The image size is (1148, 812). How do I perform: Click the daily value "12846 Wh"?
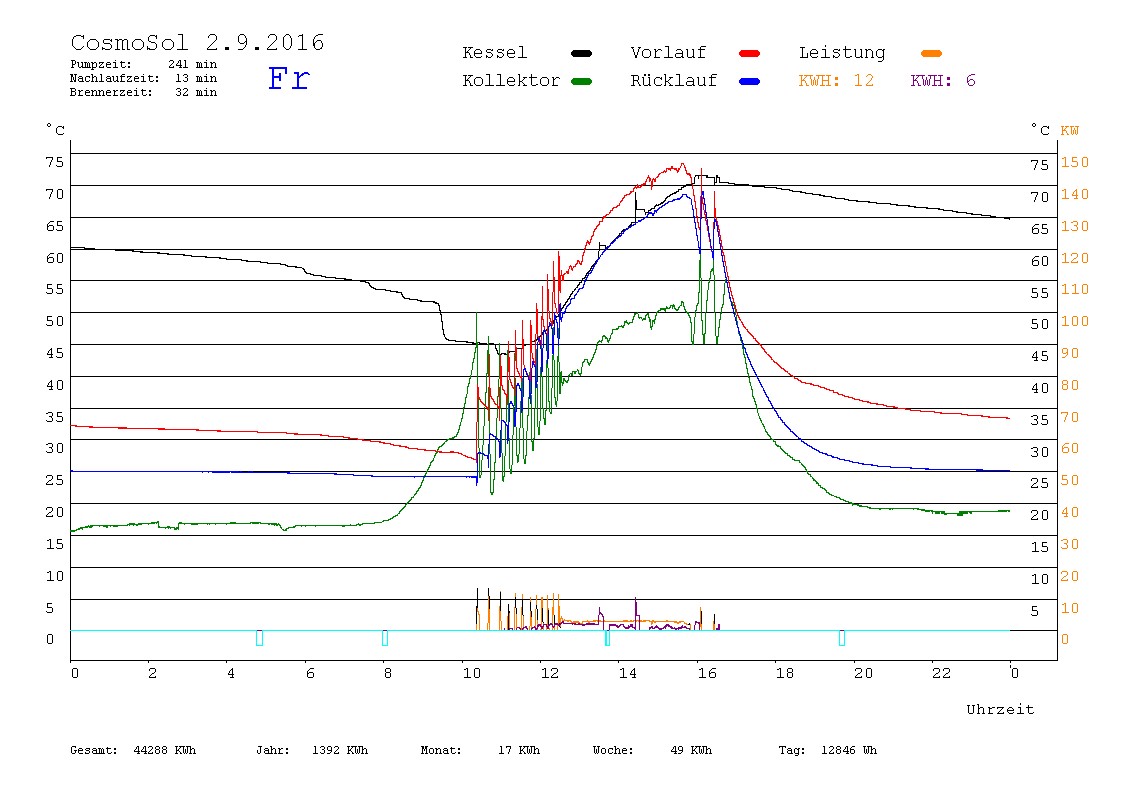tap(849, 750)
